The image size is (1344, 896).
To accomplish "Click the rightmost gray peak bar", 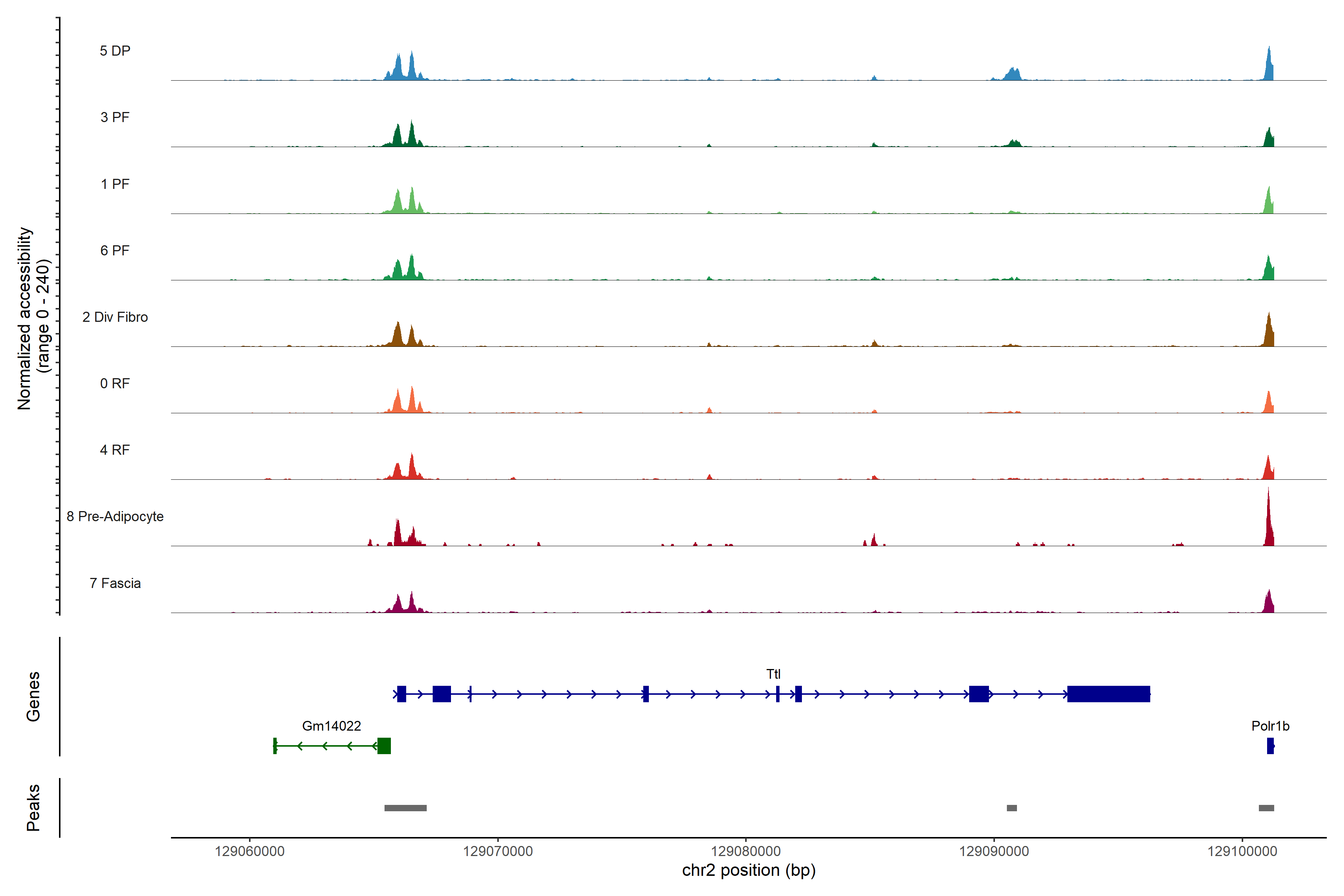I will point(1266,808).
